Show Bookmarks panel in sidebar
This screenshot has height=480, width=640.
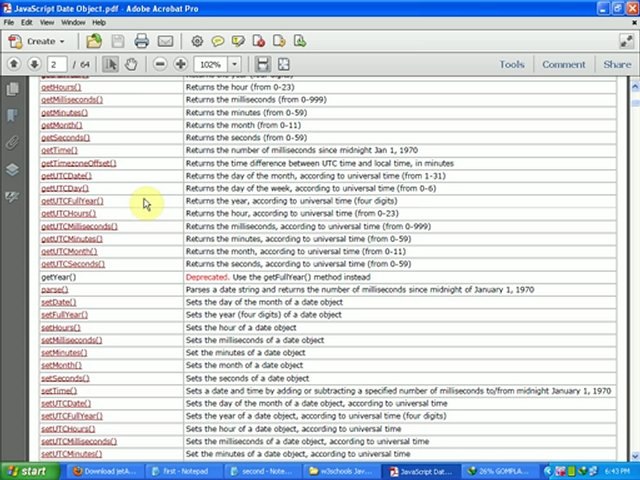tap(13, 116)
